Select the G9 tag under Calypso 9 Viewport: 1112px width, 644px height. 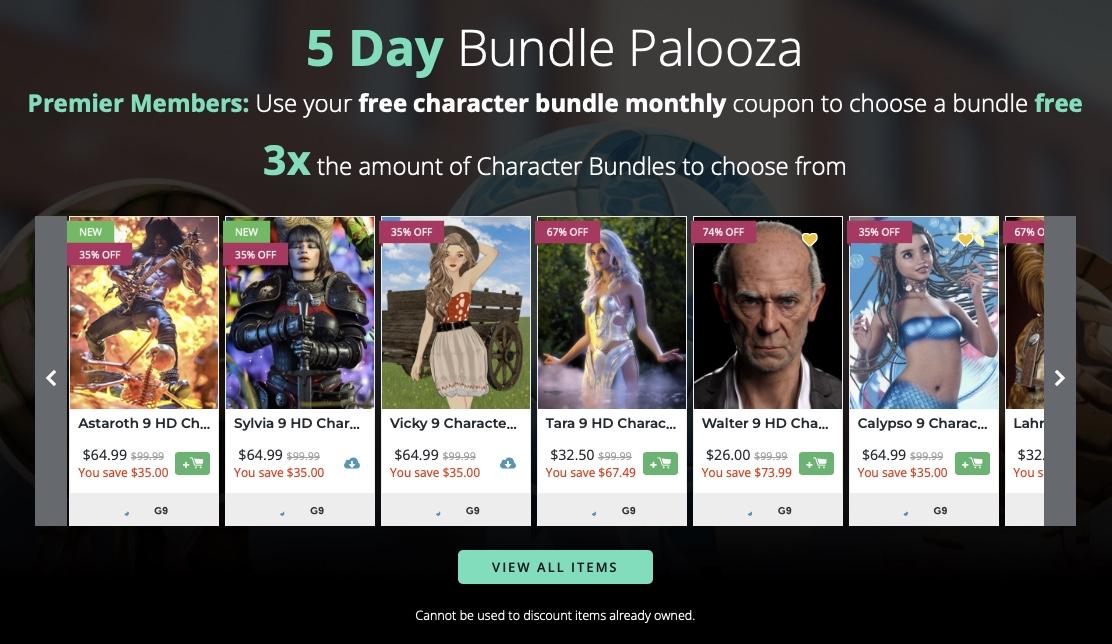pos(940,510)
